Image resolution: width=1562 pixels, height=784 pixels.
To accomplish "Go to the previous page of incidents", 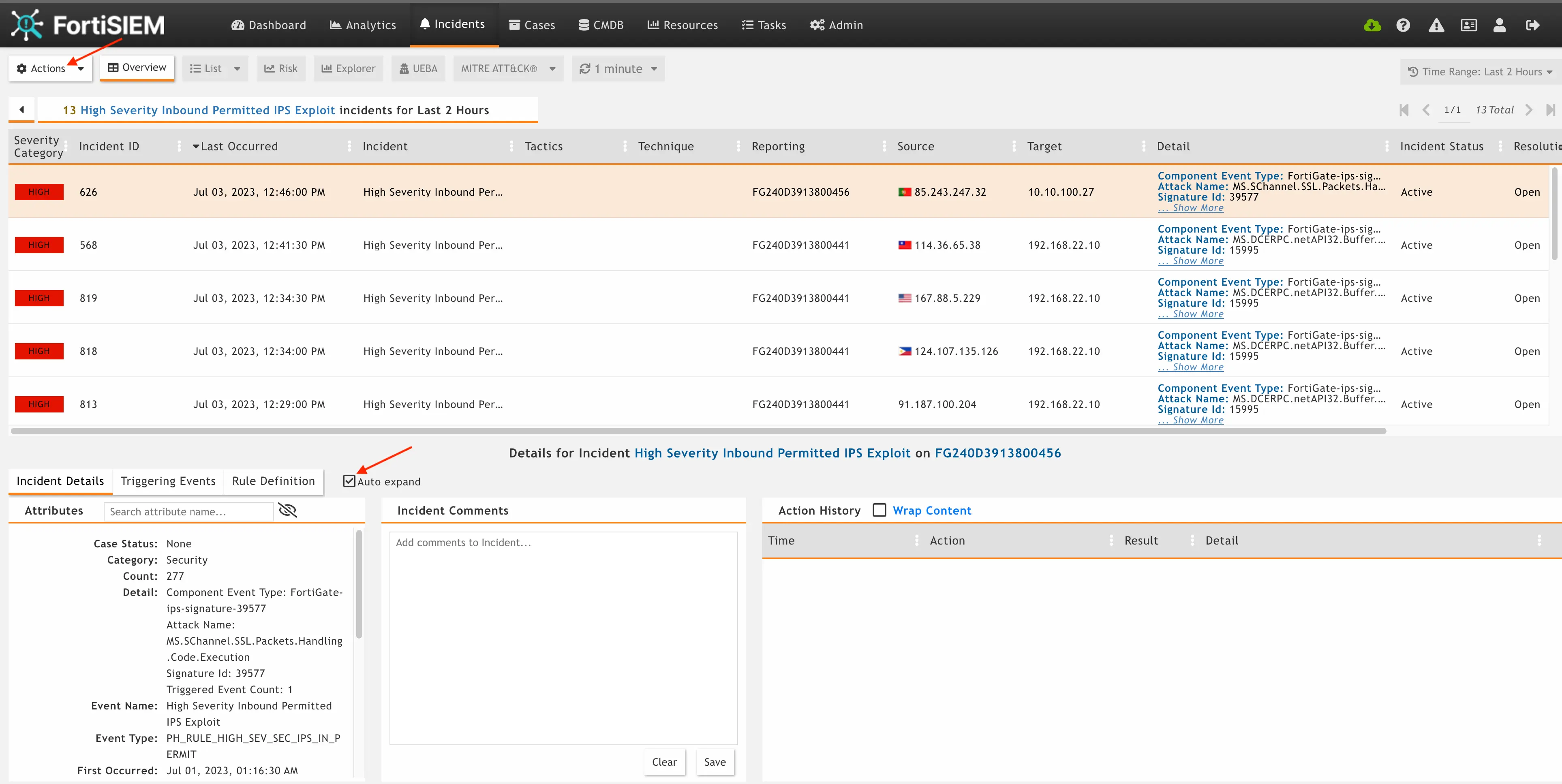I will [x=1426, y=110].
